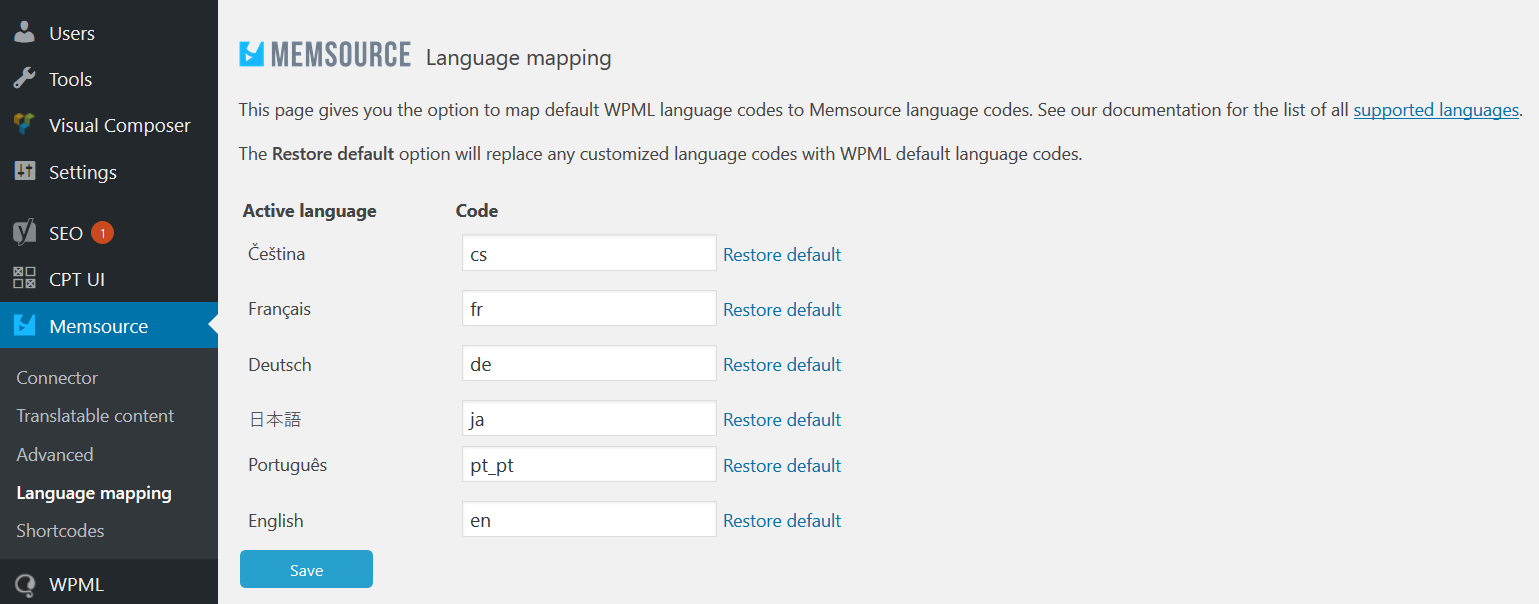Restore default code for English
This screenshot has width=1539, height=604.
(x=782, y=520)
